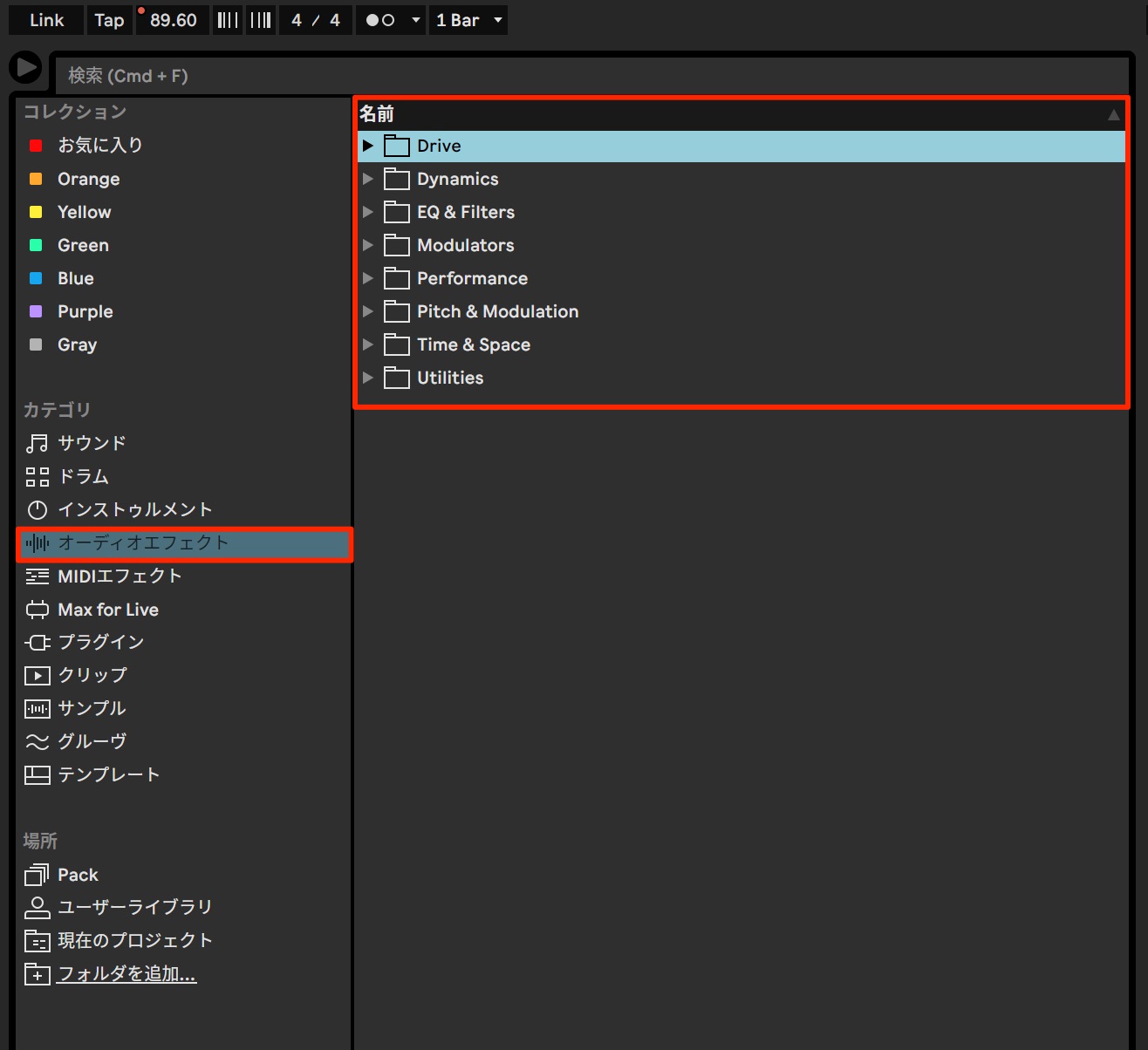Click the Max for Live icon
Image resolution: width=1148 pixels, height=1050 pixels.
[37, 610]
